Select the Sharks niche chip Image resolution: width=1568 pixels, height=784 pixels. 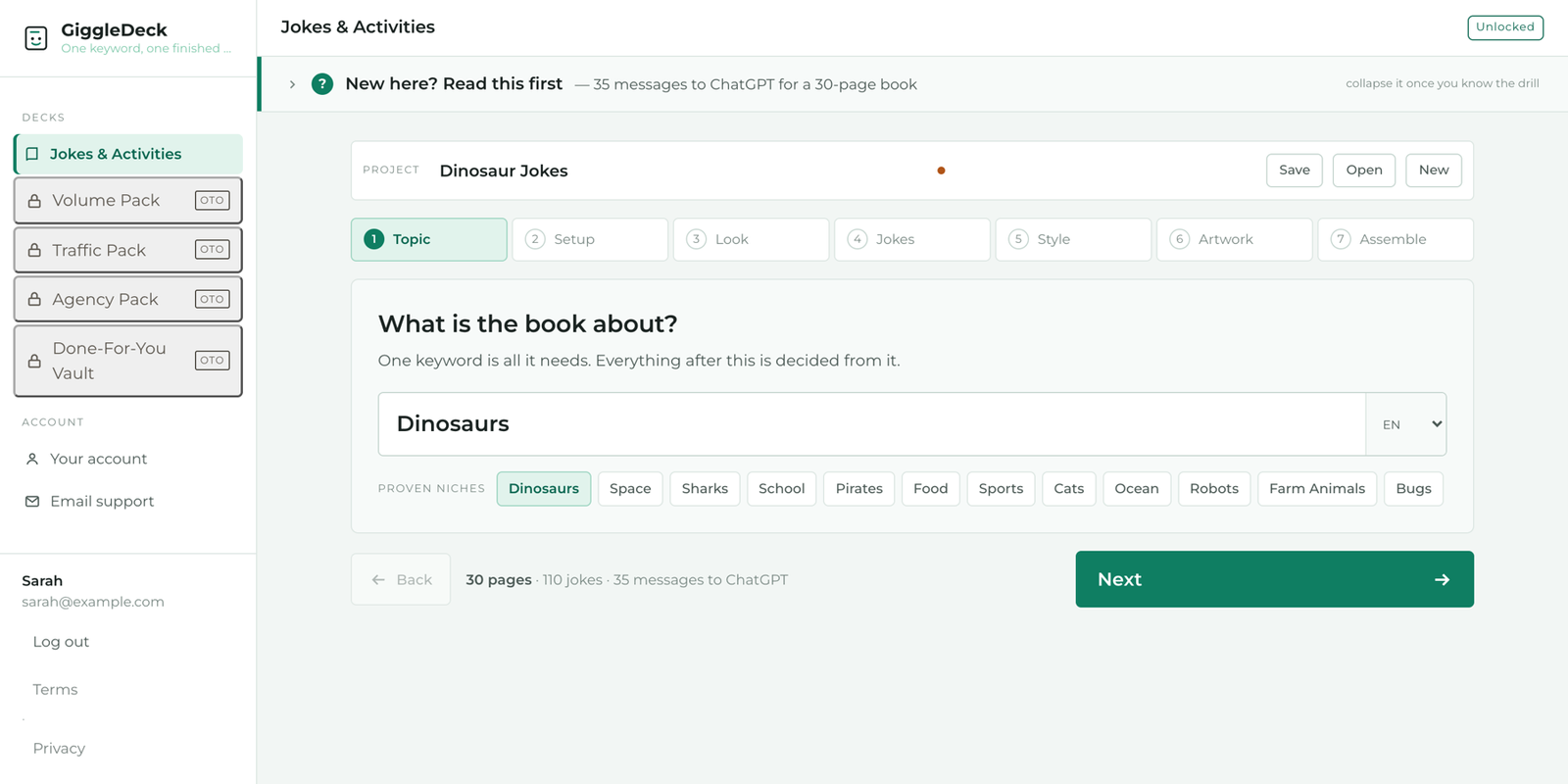(x=705, y=489)
